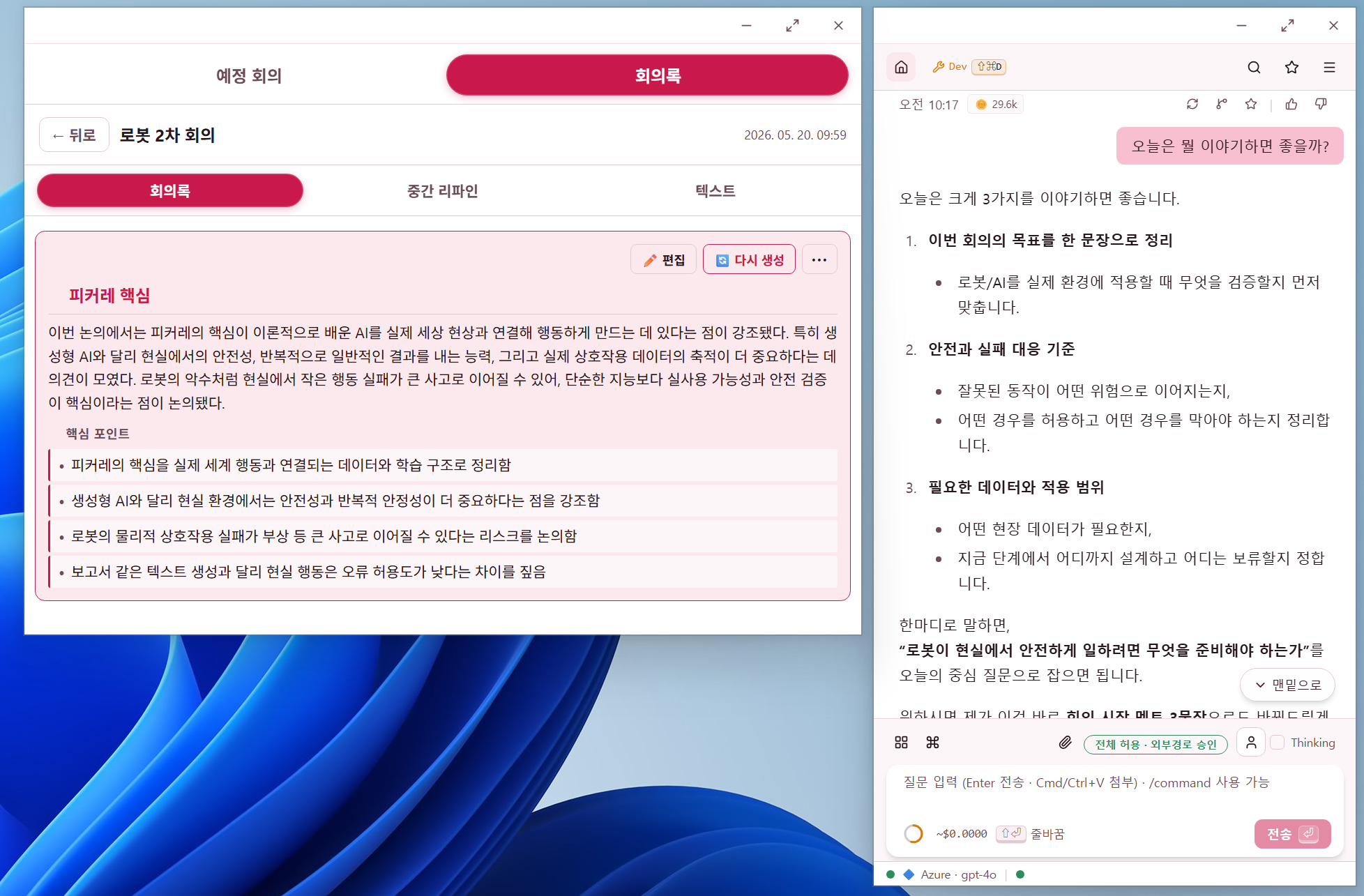The height and width of the screenshot is (896, 1364).
Task: Star the message at 오전 10:17
Action: 1251,104
